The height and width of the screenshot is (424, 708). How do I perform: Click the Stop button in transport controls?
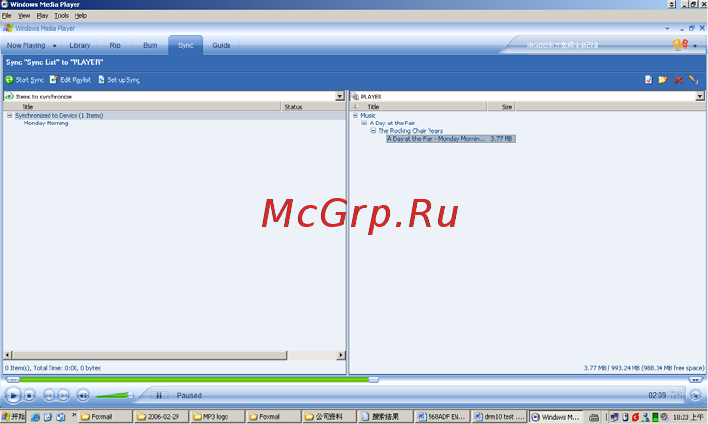coord(29,396)
